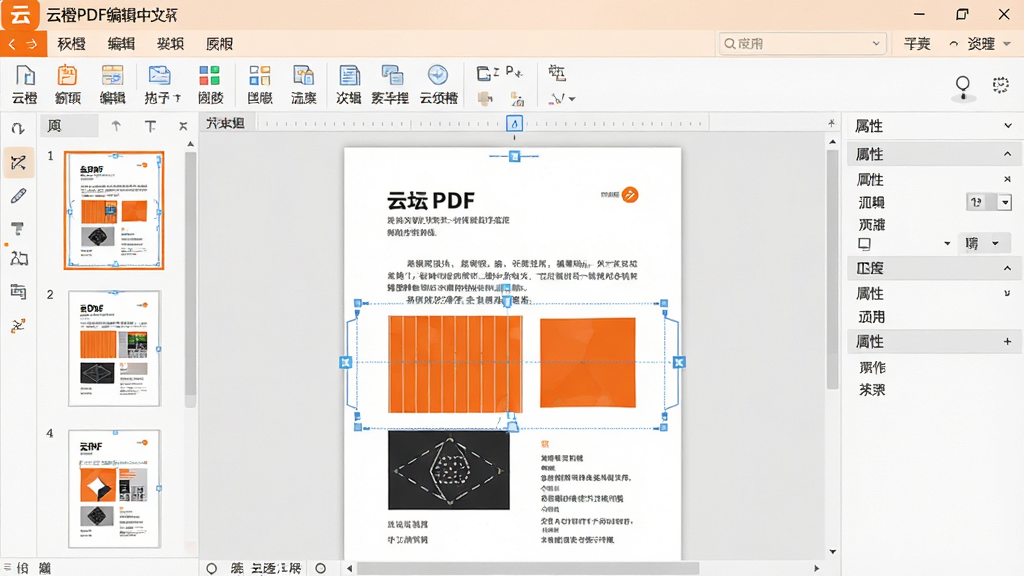Click the dotted face icon beside the lightbulb

[x=1000, y=85]
